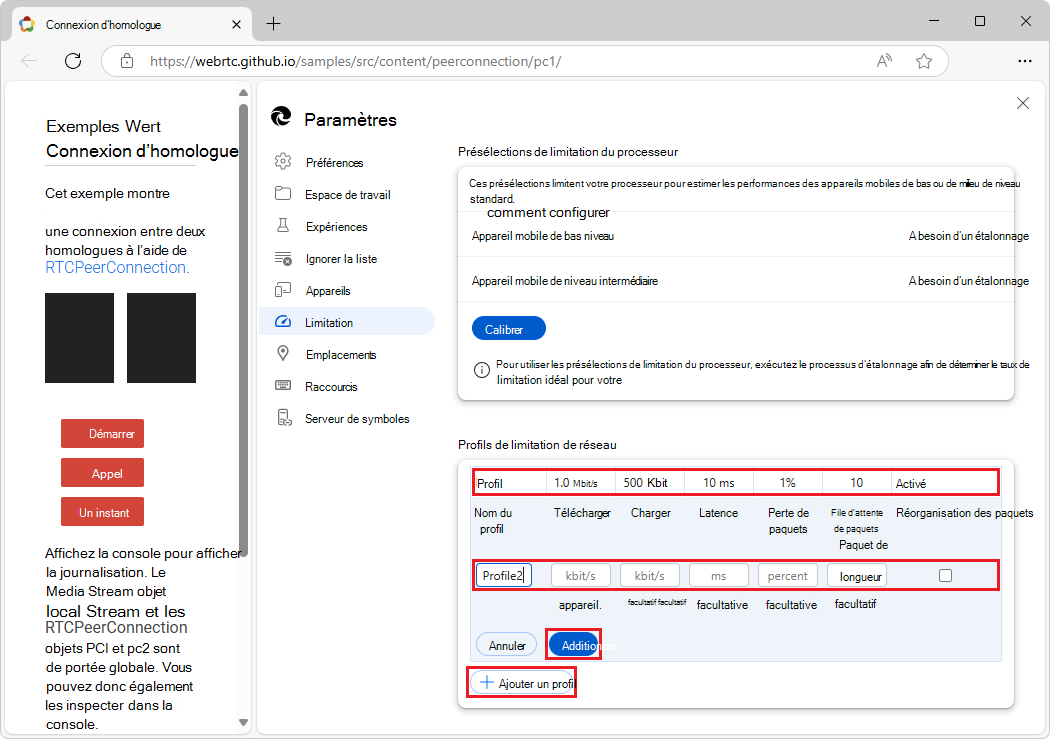1050x739 pixels.
Task: Click the Appareils devices icon
Action: pos(283,290)
